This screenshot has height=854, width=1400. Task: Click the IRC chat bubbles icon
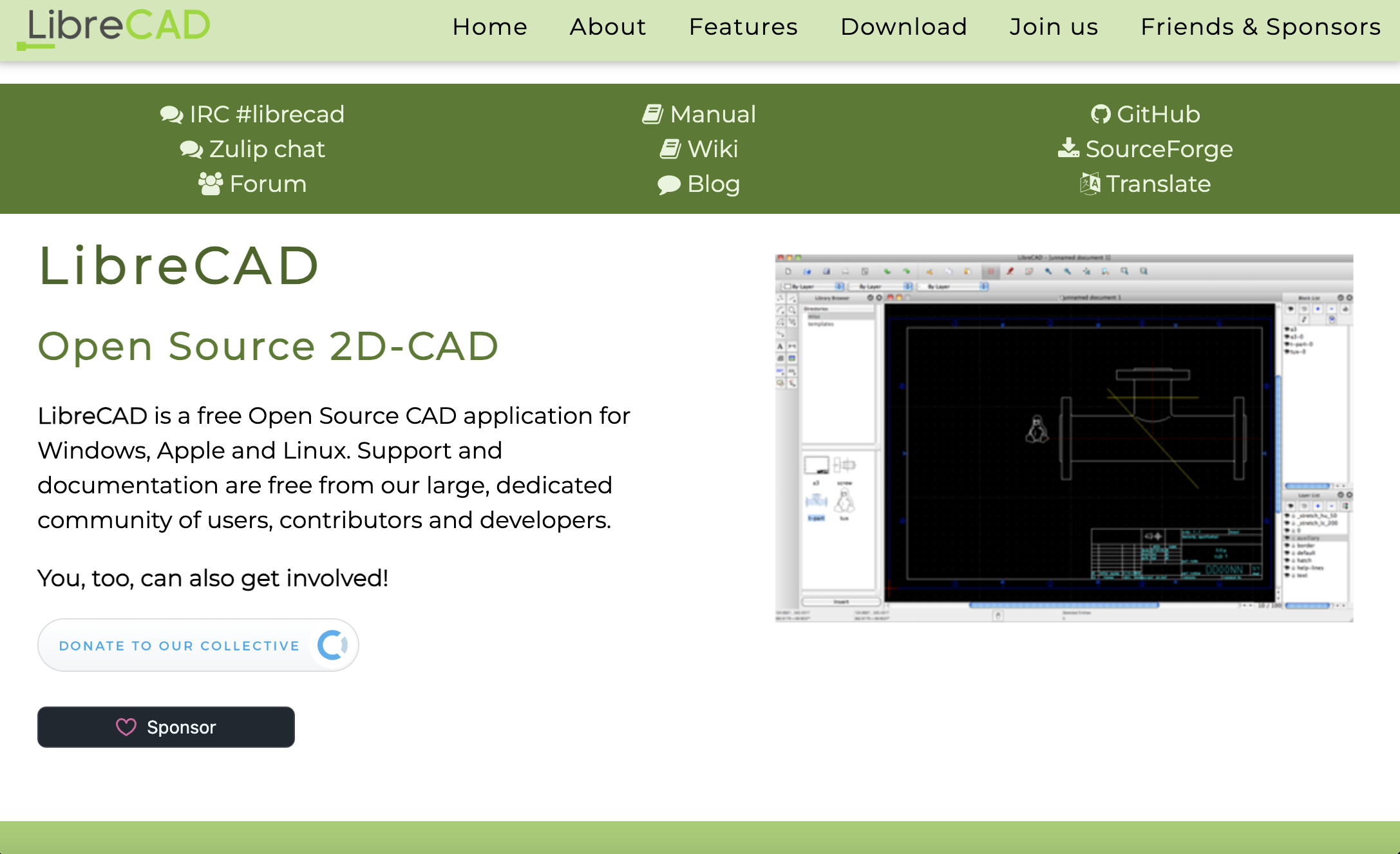click(172, 115)
